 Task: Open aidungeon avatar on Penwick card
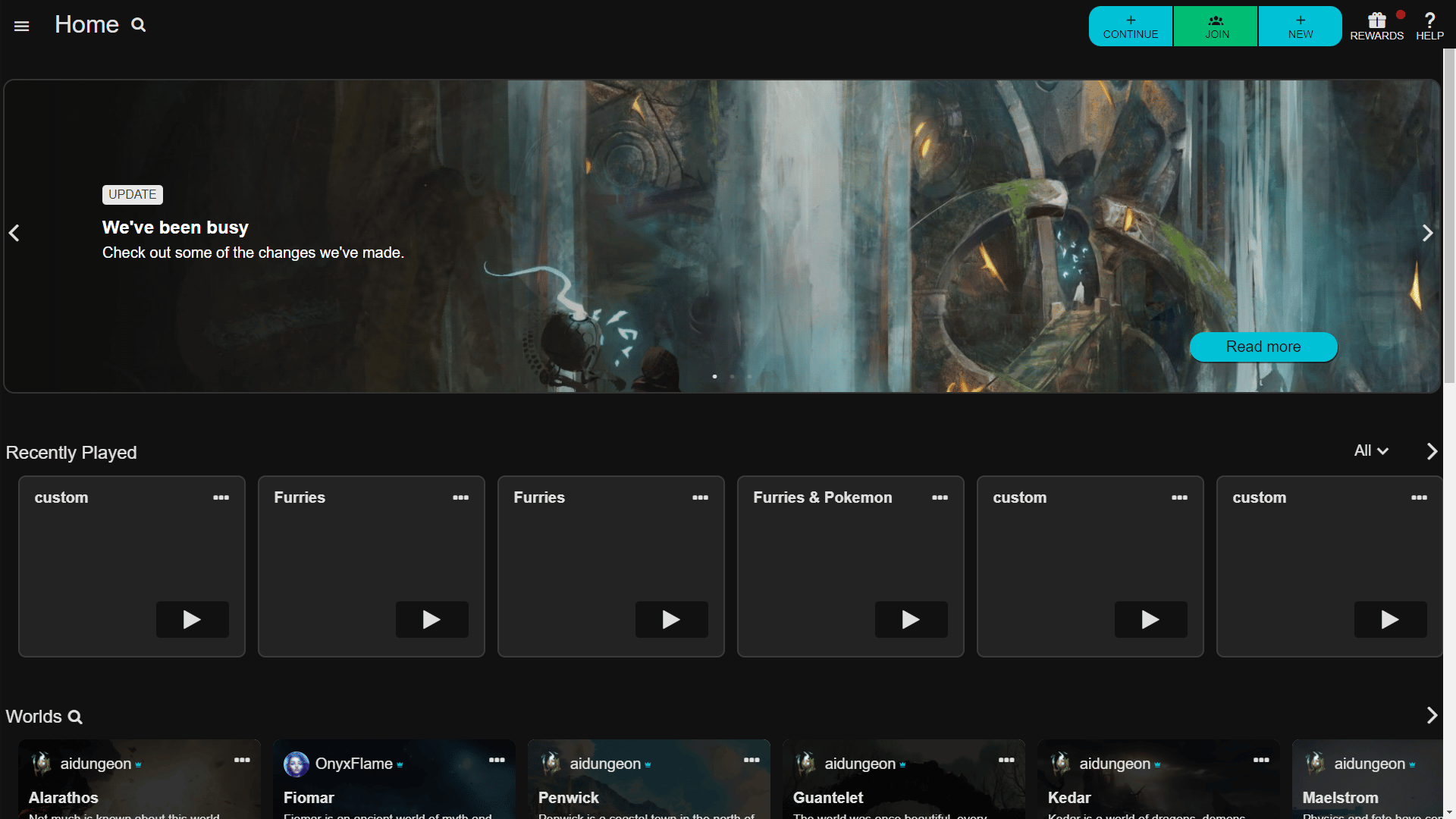551,764
